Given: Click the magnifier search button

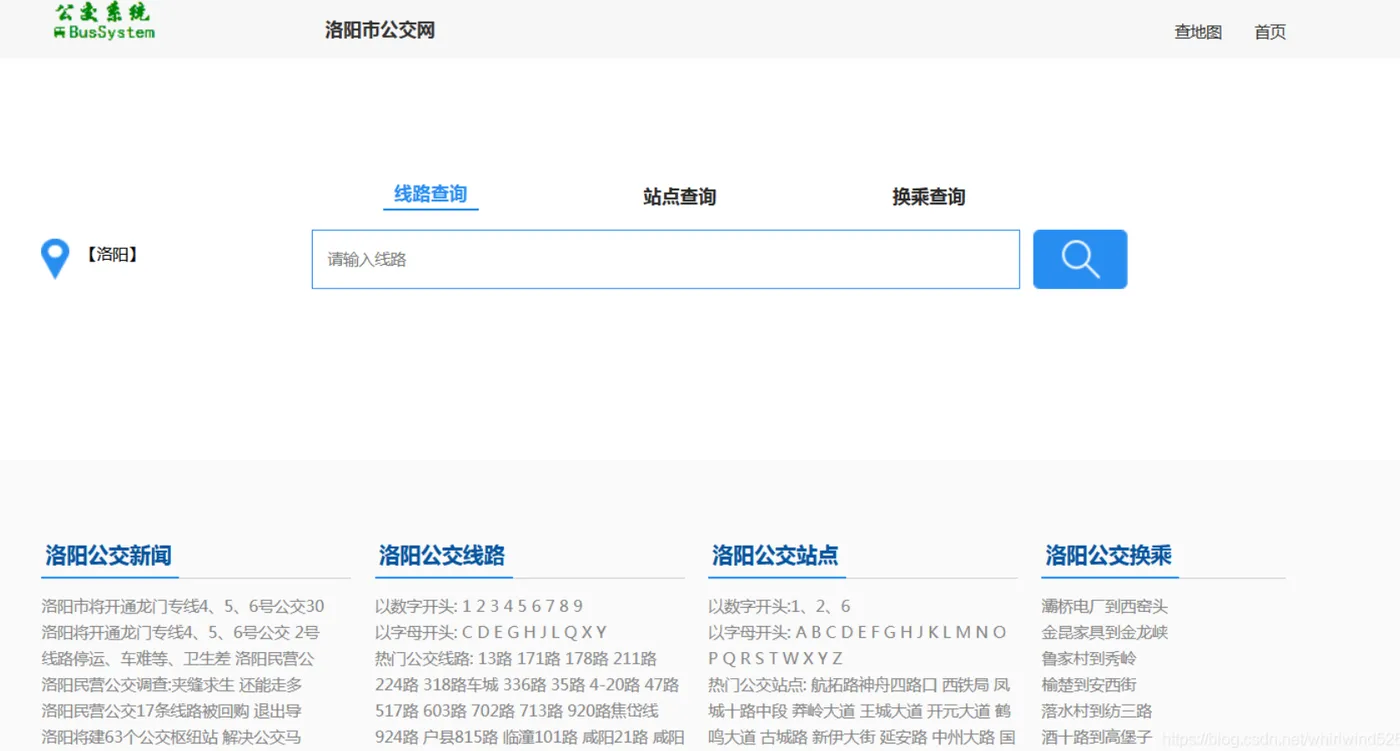Looking at the screenshot, I should point(1080,259).
